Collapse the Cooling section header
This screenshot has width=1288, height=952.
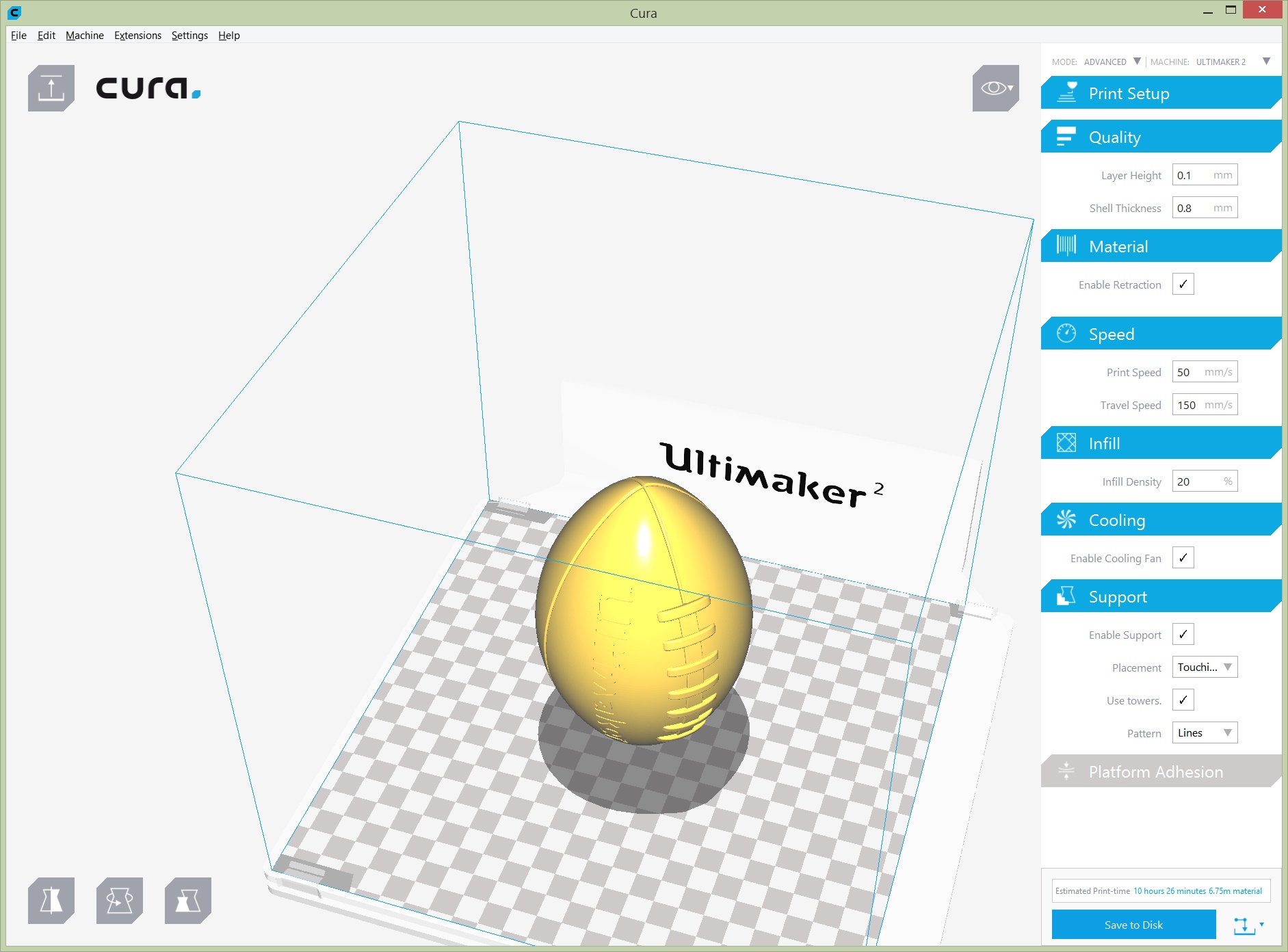[x=1161, y=519]
